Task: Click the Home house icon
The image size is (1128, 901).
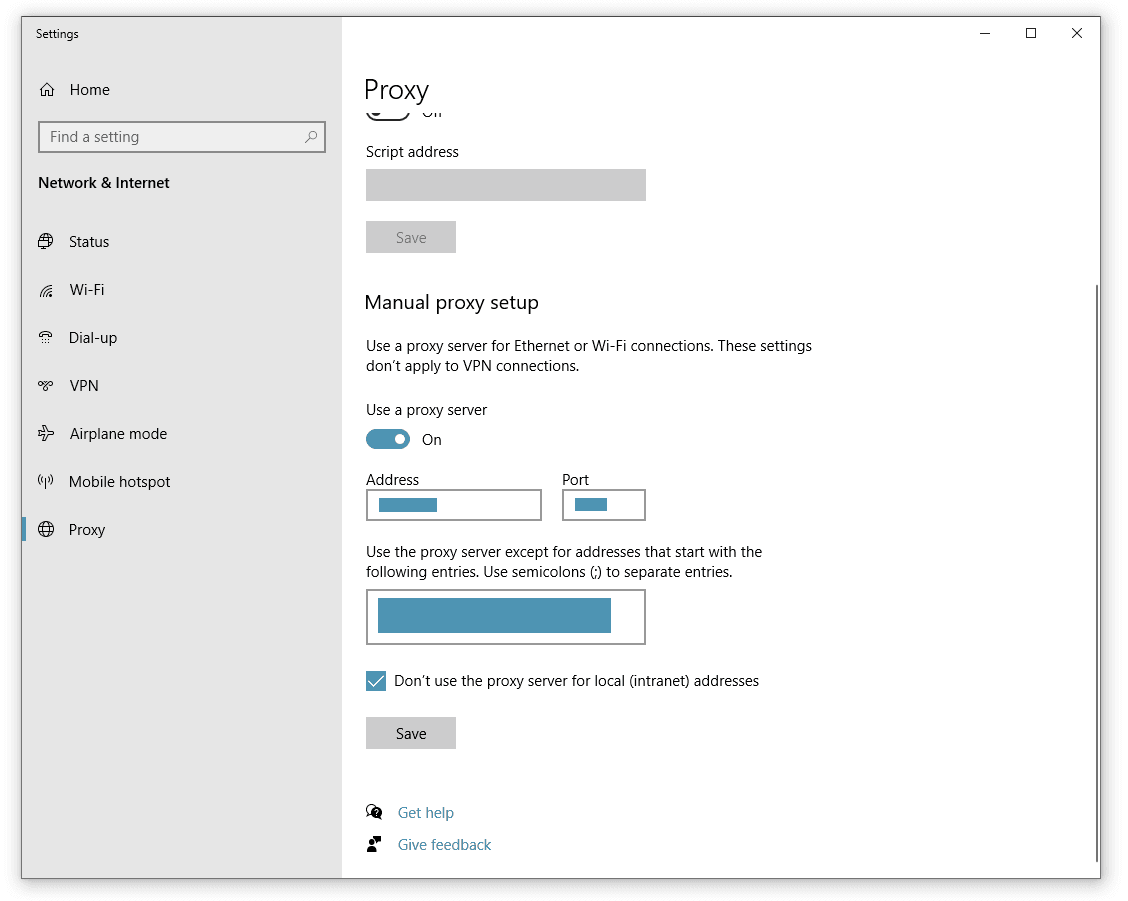Action: (x=47, y=90)
